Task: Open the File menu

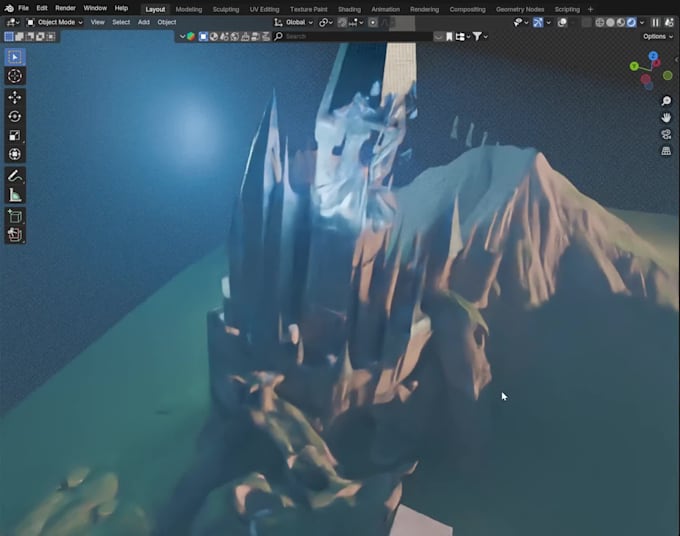Action: pos(23,8)
